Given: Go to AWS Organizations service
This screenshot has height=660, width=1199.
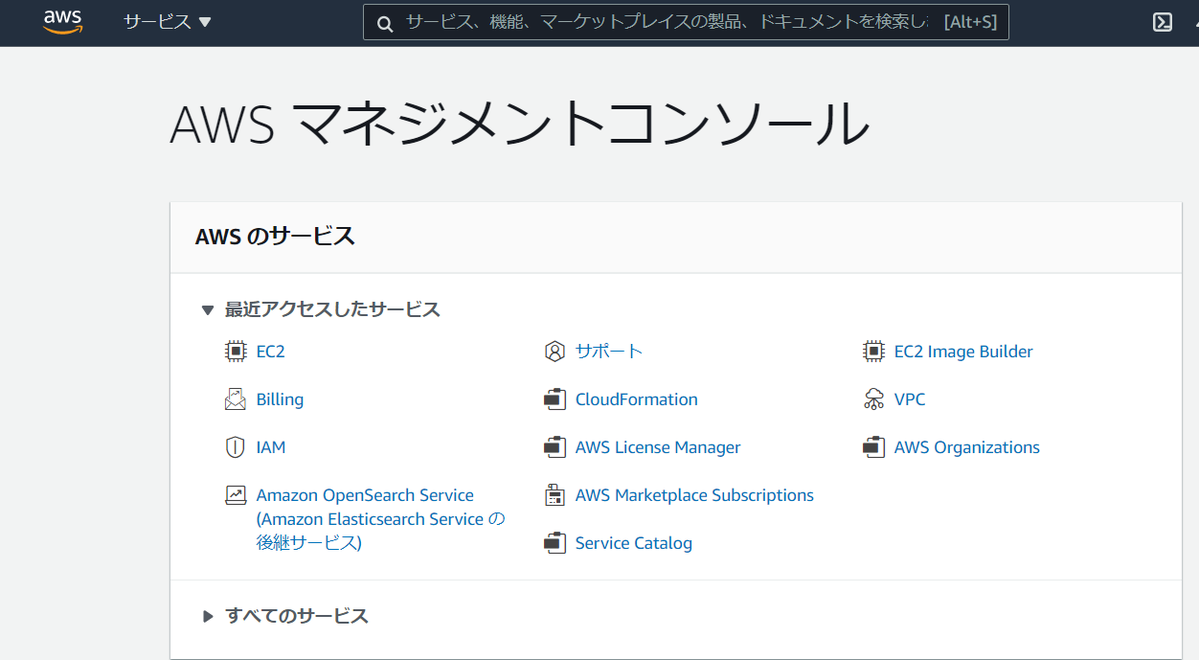Looking at the screenshot, I should click(966, 447).
